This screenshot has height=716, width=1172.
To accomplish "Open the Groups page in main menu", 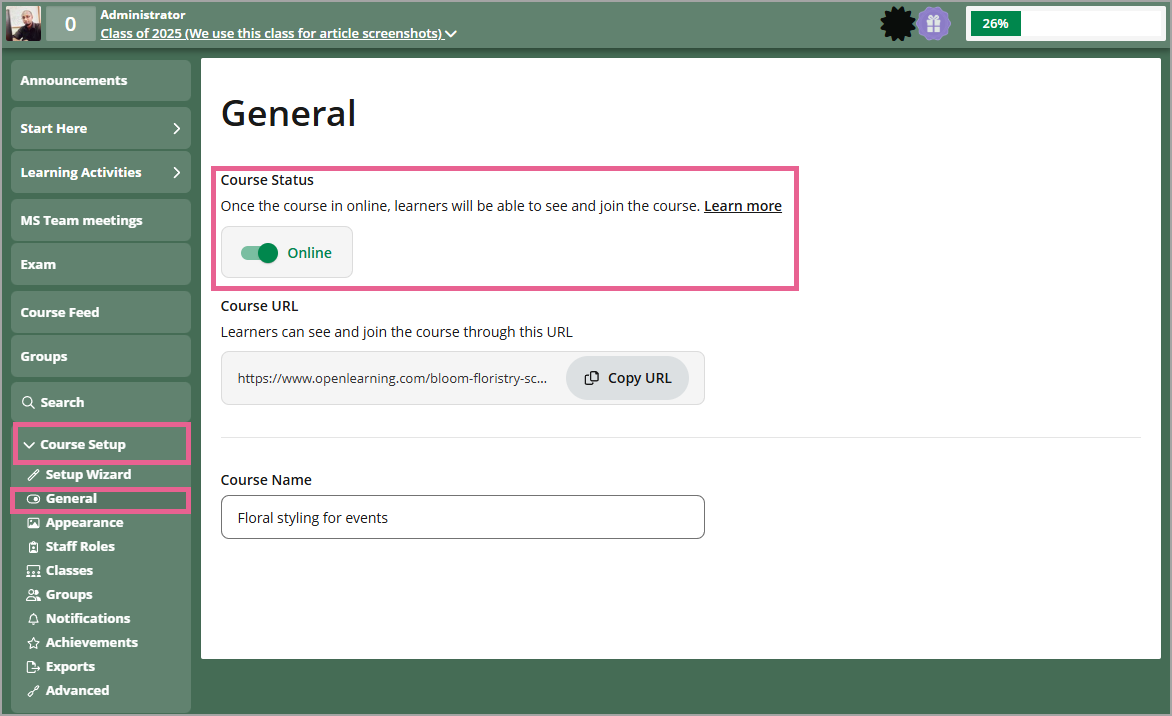I will click(101, 357).
